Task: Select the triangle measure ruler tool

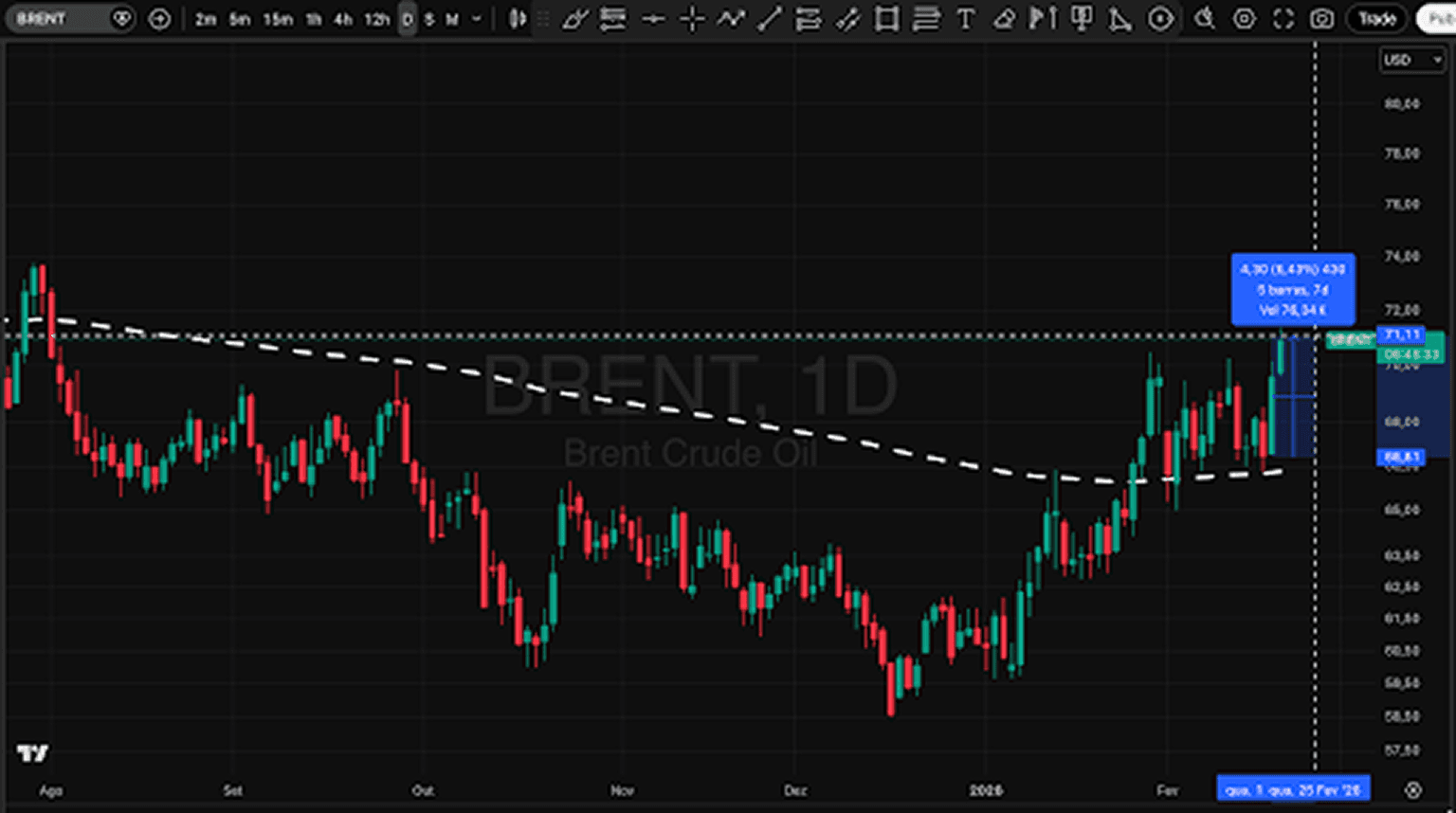Action: point(1120,19)
